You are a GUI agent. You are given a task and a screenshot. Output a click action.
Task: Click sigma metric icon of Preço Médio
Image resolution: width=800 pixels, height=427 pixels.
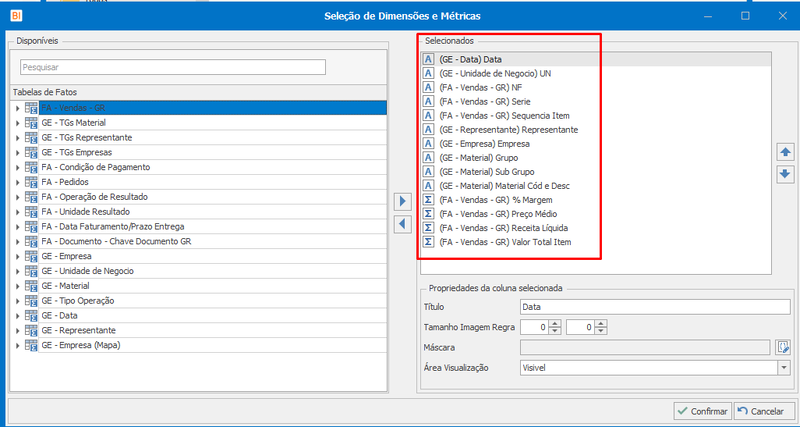pyautogui.click(x=429, y=214)
